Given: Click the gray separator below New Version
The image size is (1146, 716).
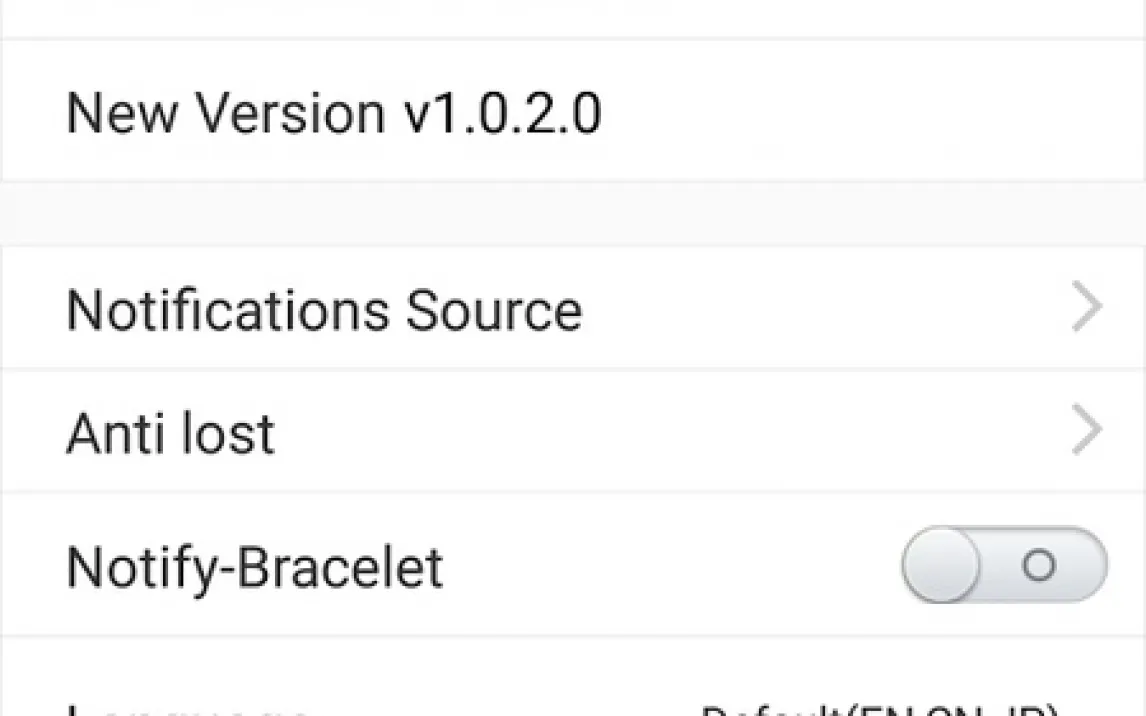Looking at the screenshot, I should 572,213.
